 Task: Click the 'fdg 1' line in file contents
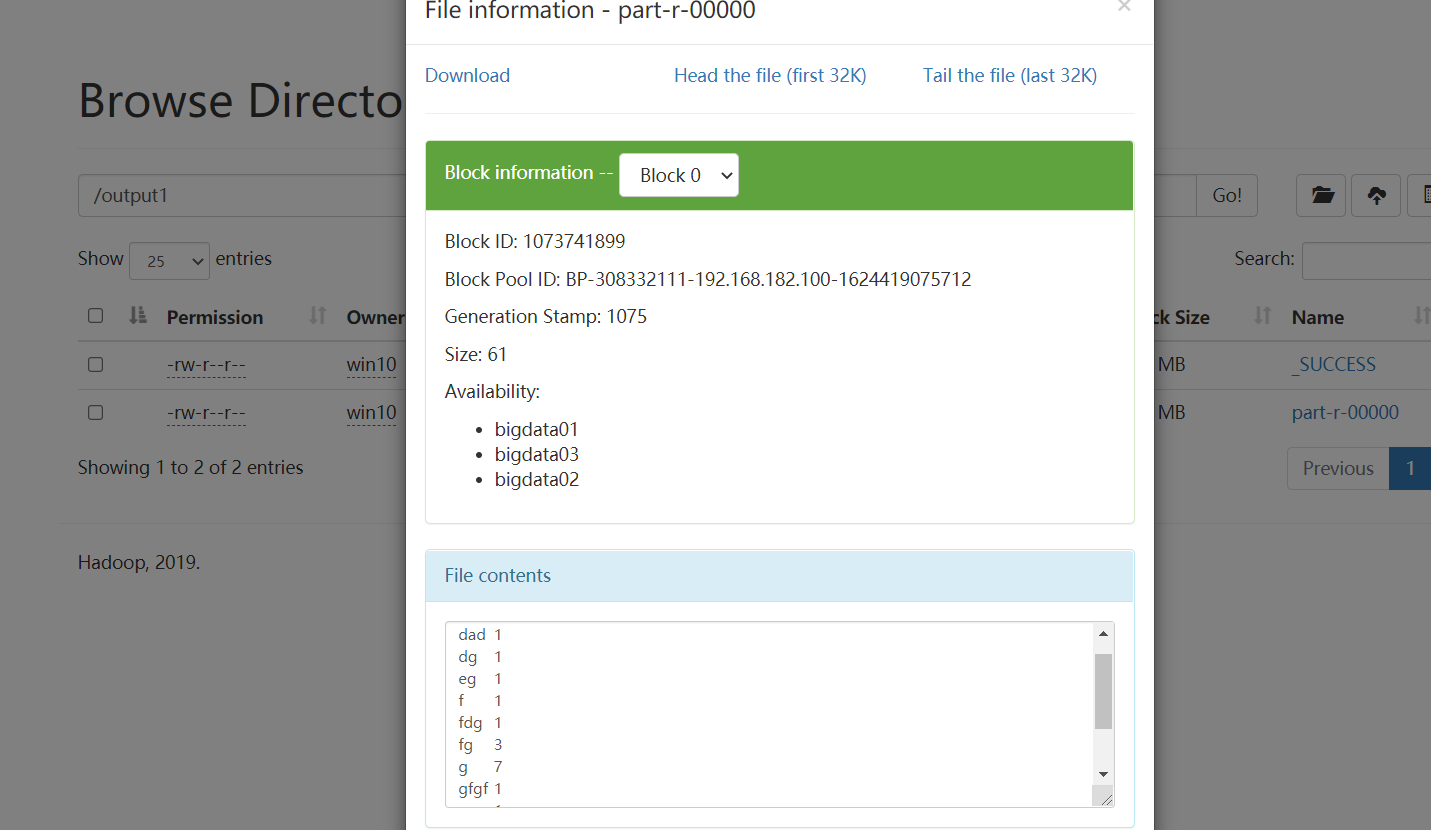pyautogui.click(x=480, y=723)
